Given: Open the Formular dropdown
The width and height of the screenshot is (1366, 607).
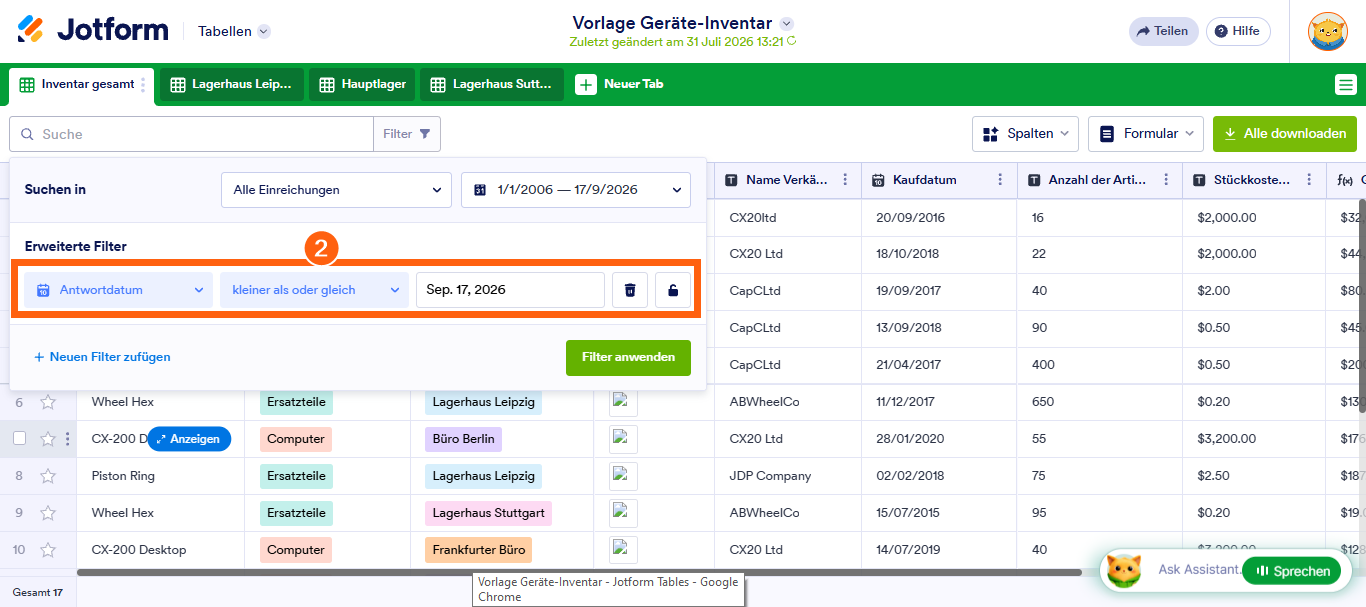Looking at the screenshot, I should pyautogui.click(x=1146, y=133).
